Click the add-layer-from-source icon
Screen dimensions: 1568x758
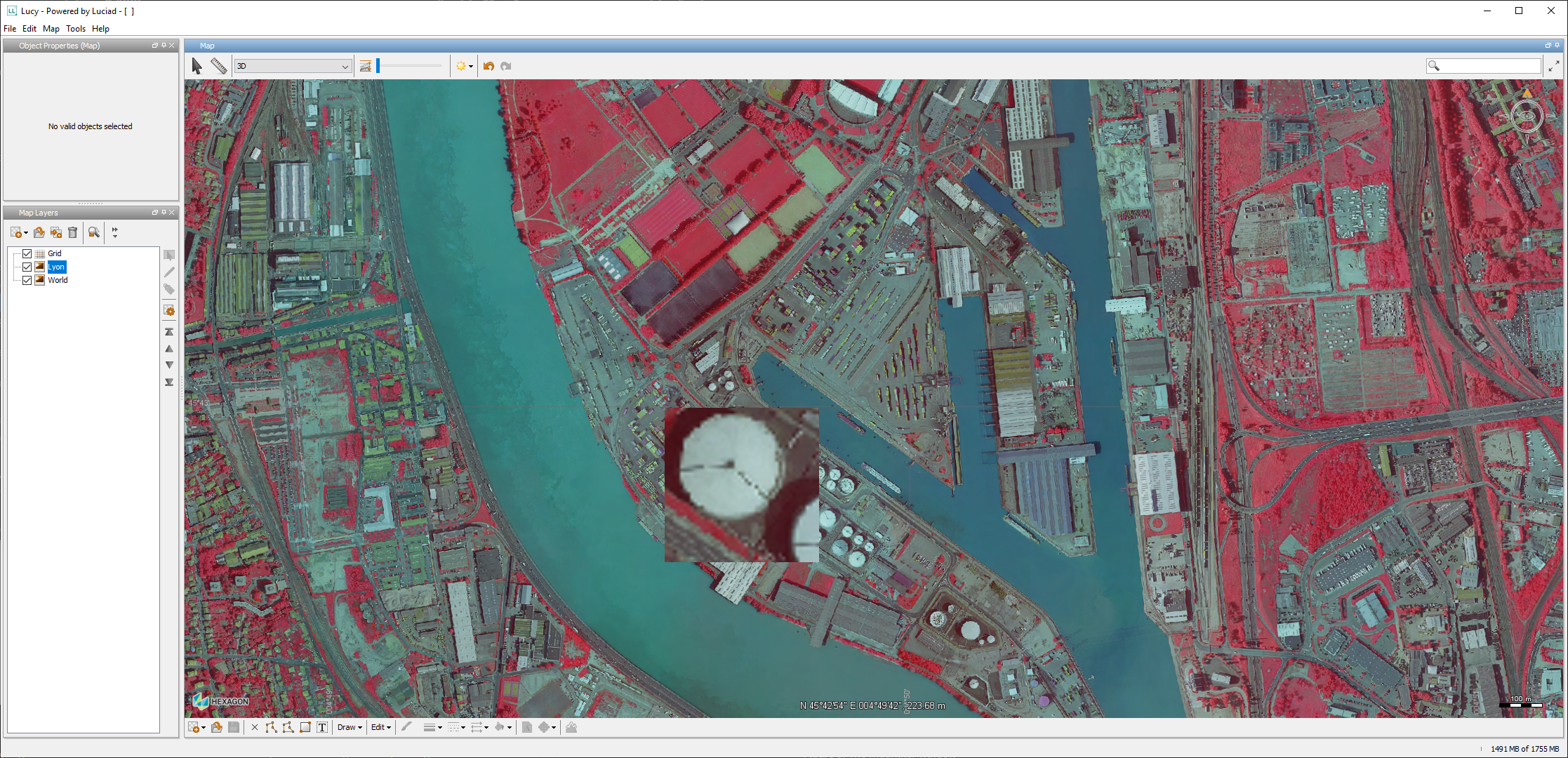point(56,232)
